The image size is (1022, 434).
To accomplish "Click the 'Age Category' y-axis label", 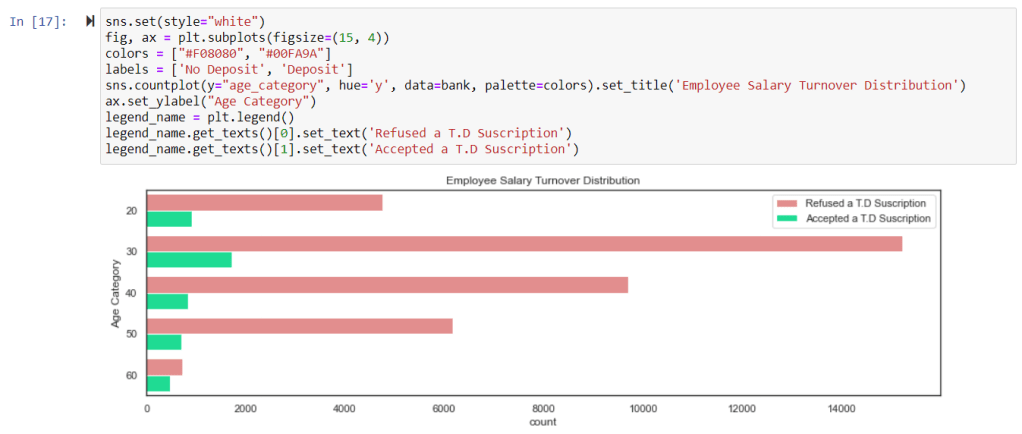I will [117, 294].
